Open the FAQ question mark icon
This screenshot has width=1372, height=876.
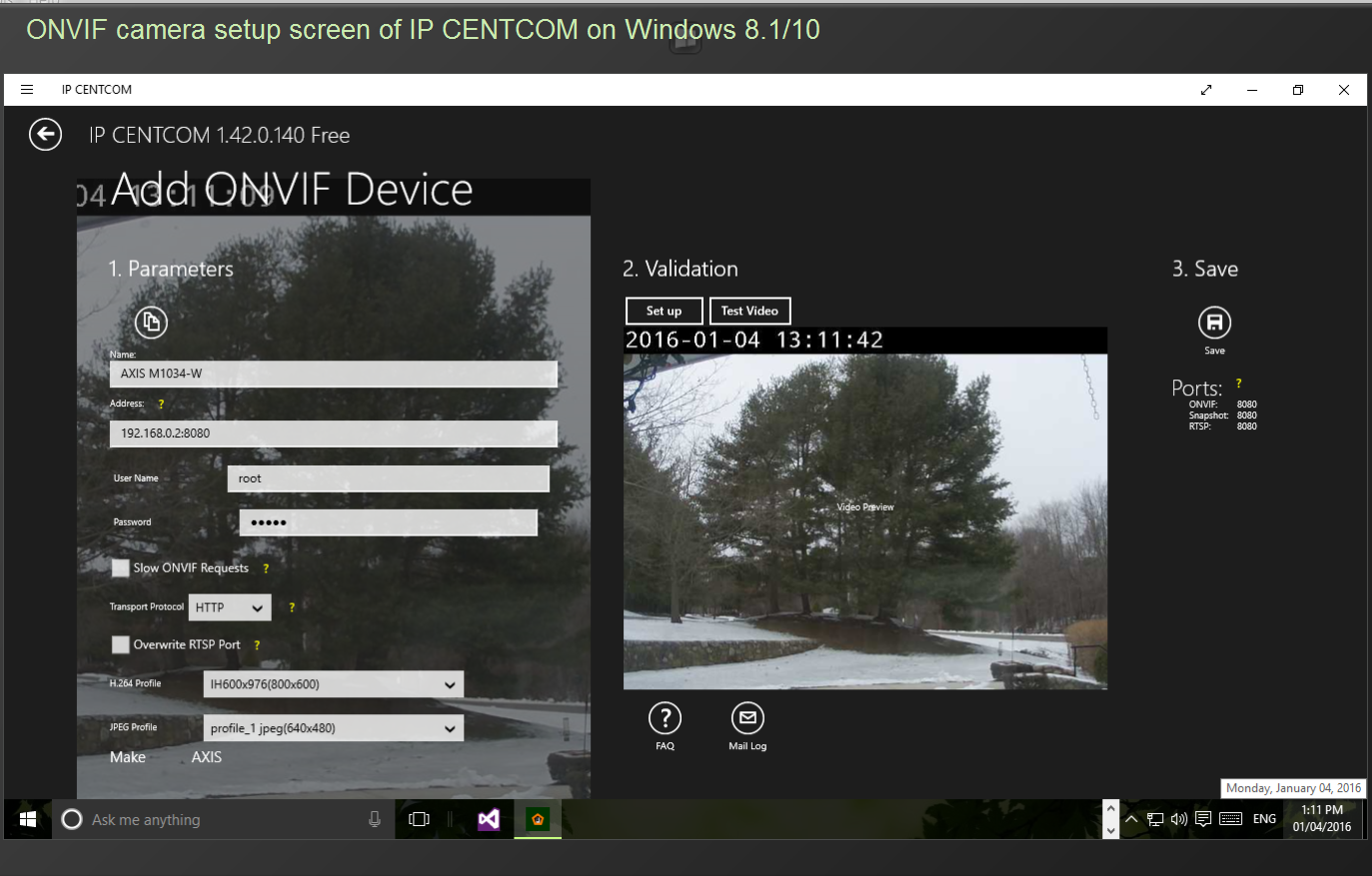pyautogui.click(x=665, y=718)
